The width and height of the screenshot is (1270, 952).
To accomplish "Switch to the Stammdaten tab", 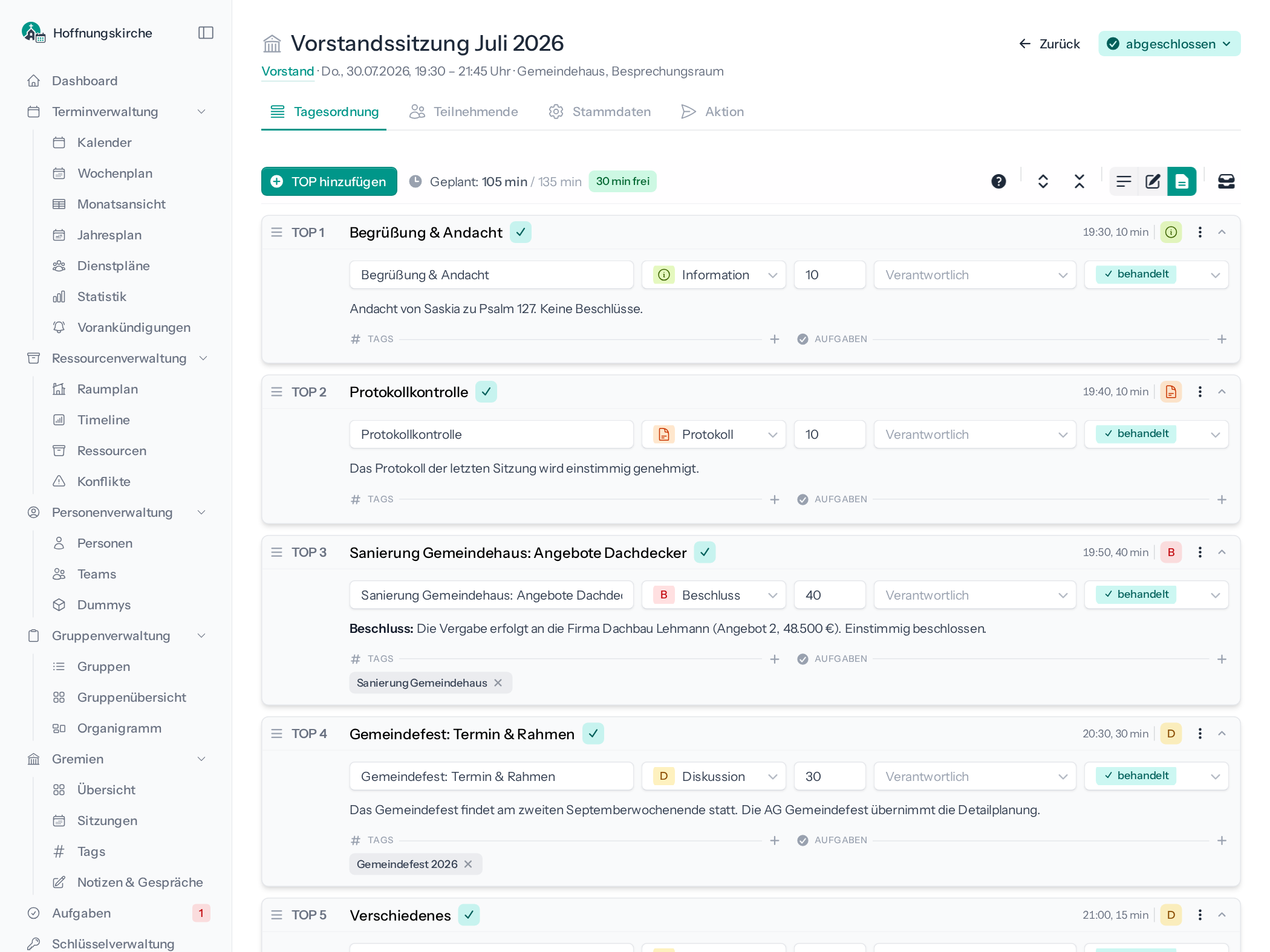I will coord(599,112).
